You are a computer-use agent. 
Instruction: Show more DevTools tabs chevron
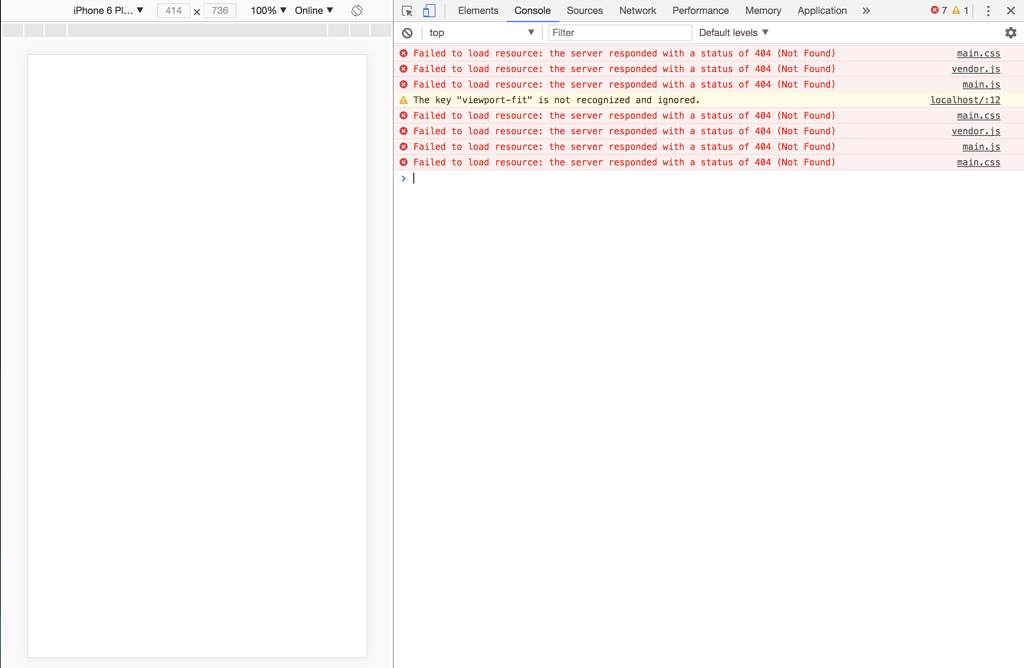[x=866, y=11]
